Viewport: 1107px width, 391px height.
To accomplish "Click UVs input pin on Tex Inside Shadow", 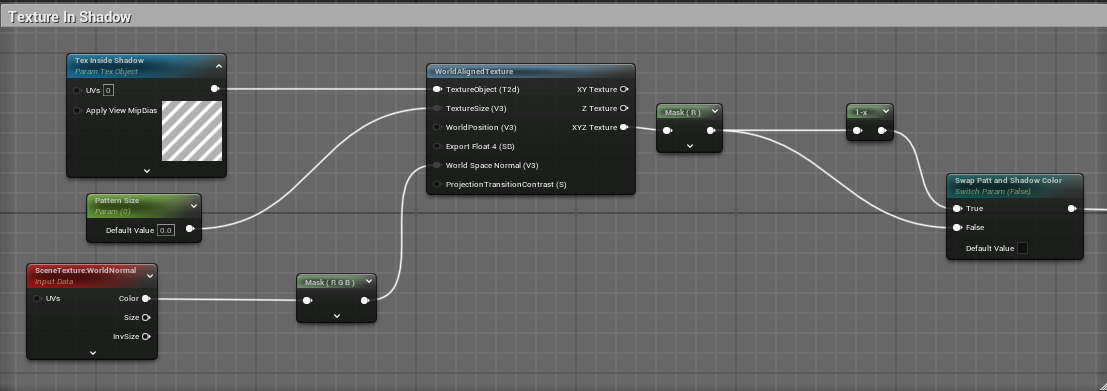I will (77, 90).
